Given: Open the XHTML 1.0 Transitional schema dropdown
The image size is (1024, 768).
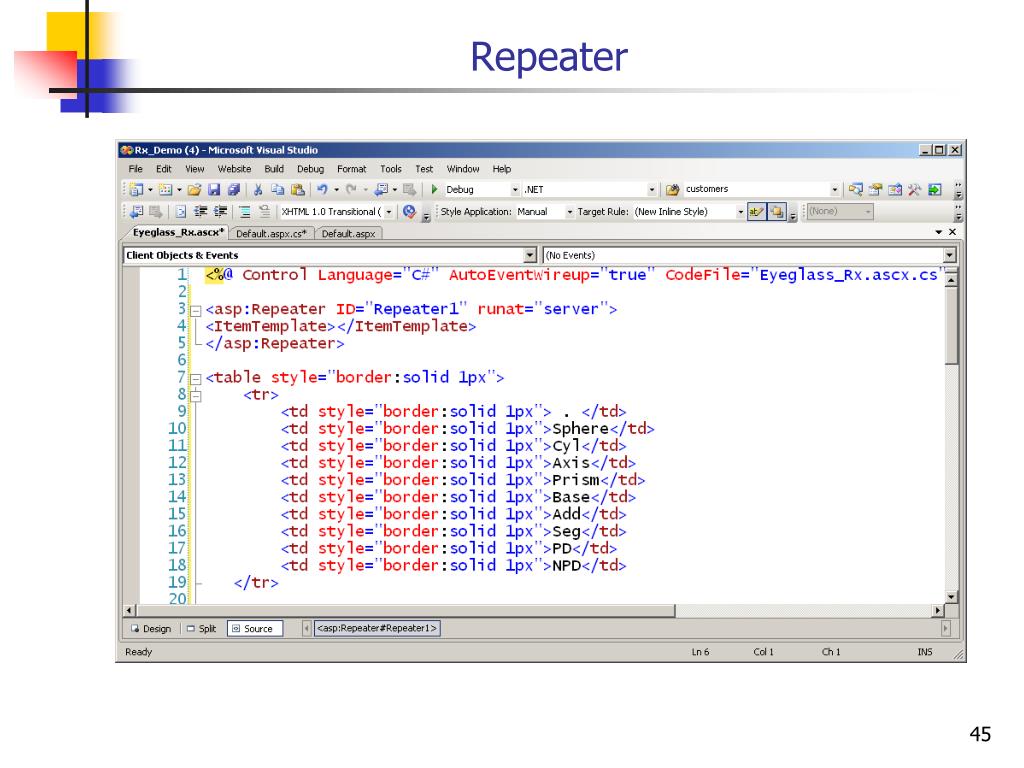Looking at the screenshot, I should click(x=389, y=212).
